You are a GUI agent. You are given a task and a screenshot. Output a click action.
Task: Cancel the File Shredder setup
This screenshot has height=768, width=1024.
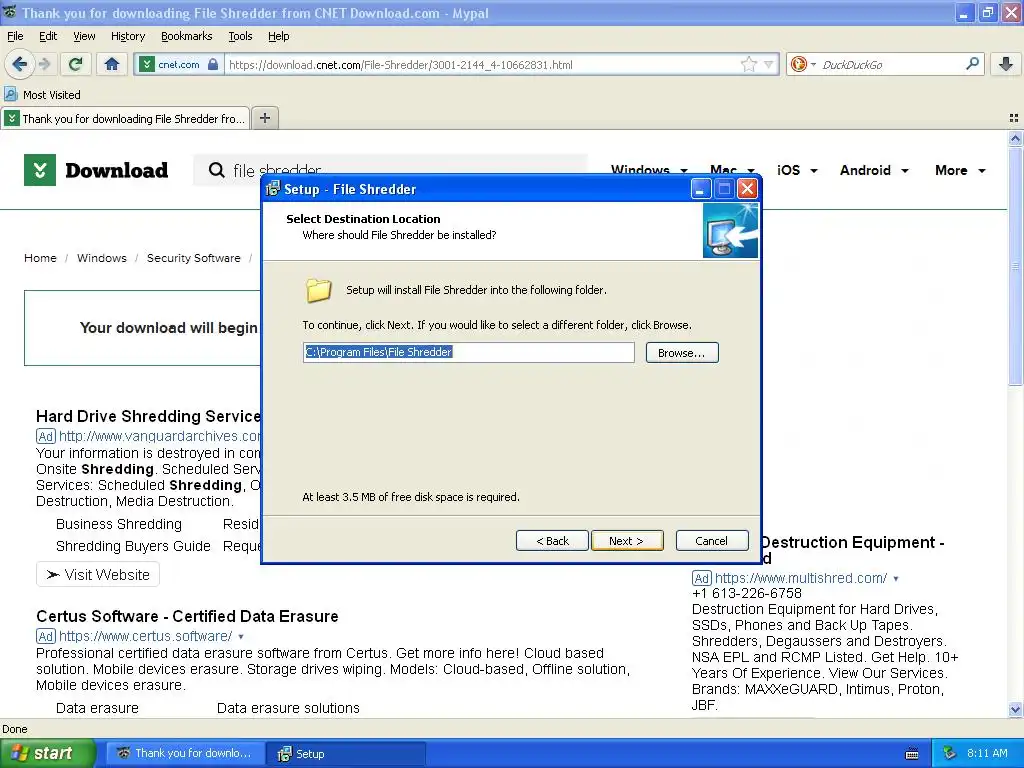(712, 541)
